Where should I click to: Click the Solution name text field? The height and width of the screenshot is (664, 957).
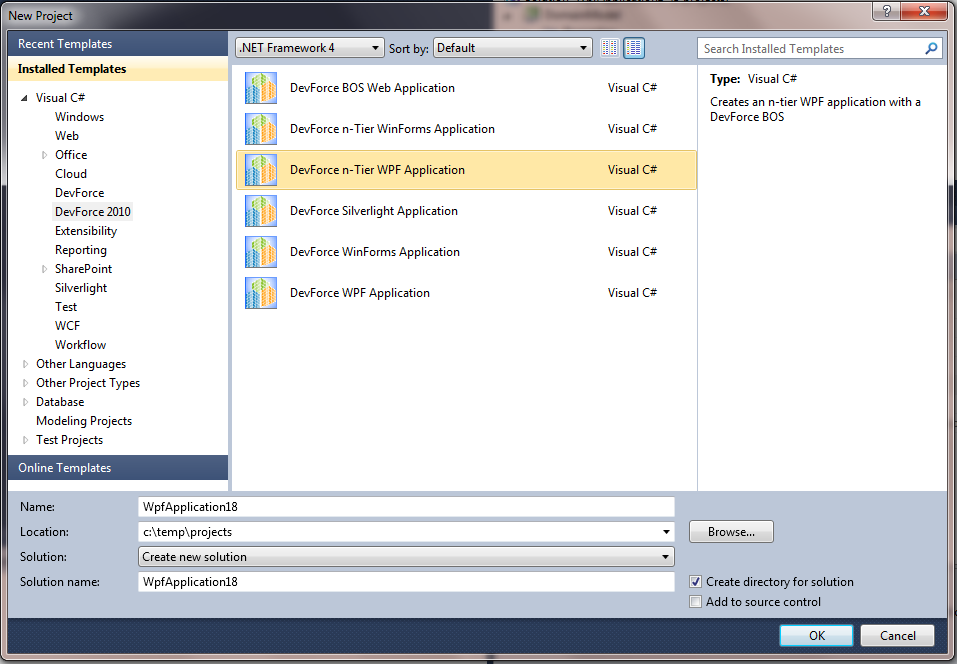406,582
